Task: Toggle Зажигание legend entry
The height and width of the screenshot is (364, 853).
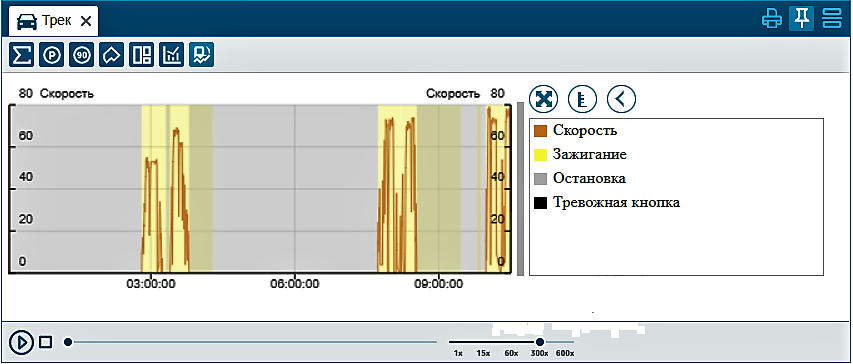Action: (580, 155)
